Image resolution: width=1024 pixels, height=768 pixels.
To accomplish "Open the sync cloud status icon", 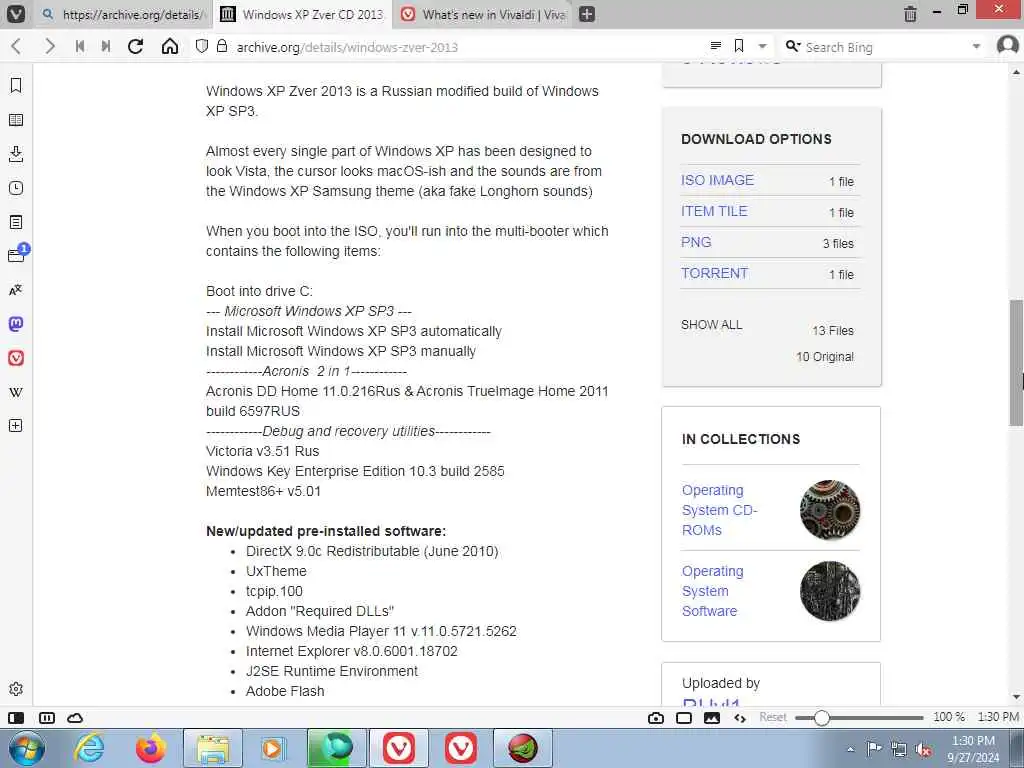I will pos(75,718).
